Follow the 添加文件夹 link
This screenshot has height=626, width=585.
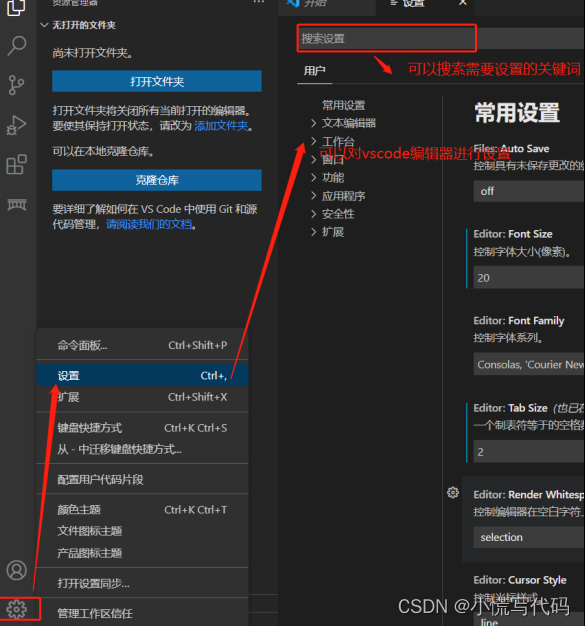(221, 126)
